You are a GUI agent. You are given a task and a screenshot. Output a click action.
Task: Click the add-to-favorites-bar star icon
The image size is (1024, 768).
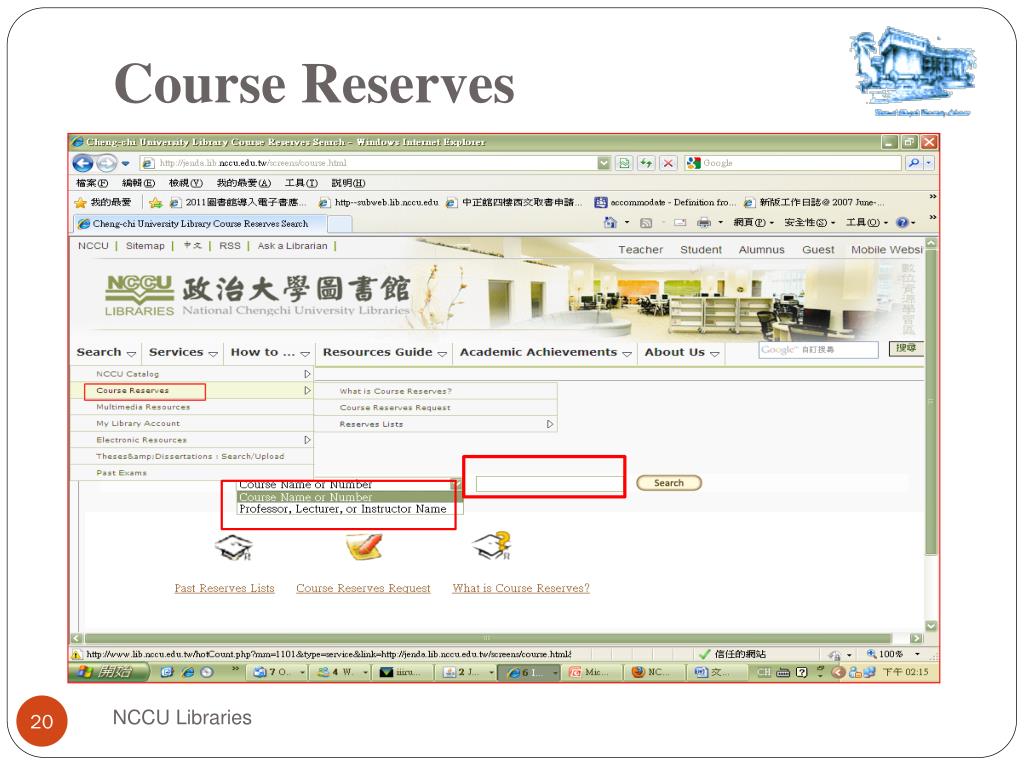[155, 202]
